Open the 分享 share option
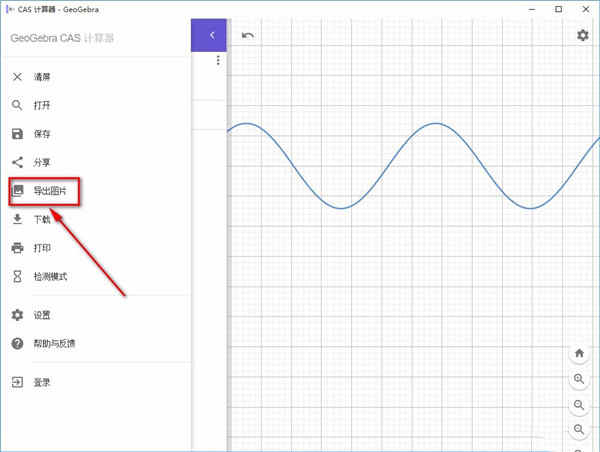 pyautogui.click(x=96, y=162)
